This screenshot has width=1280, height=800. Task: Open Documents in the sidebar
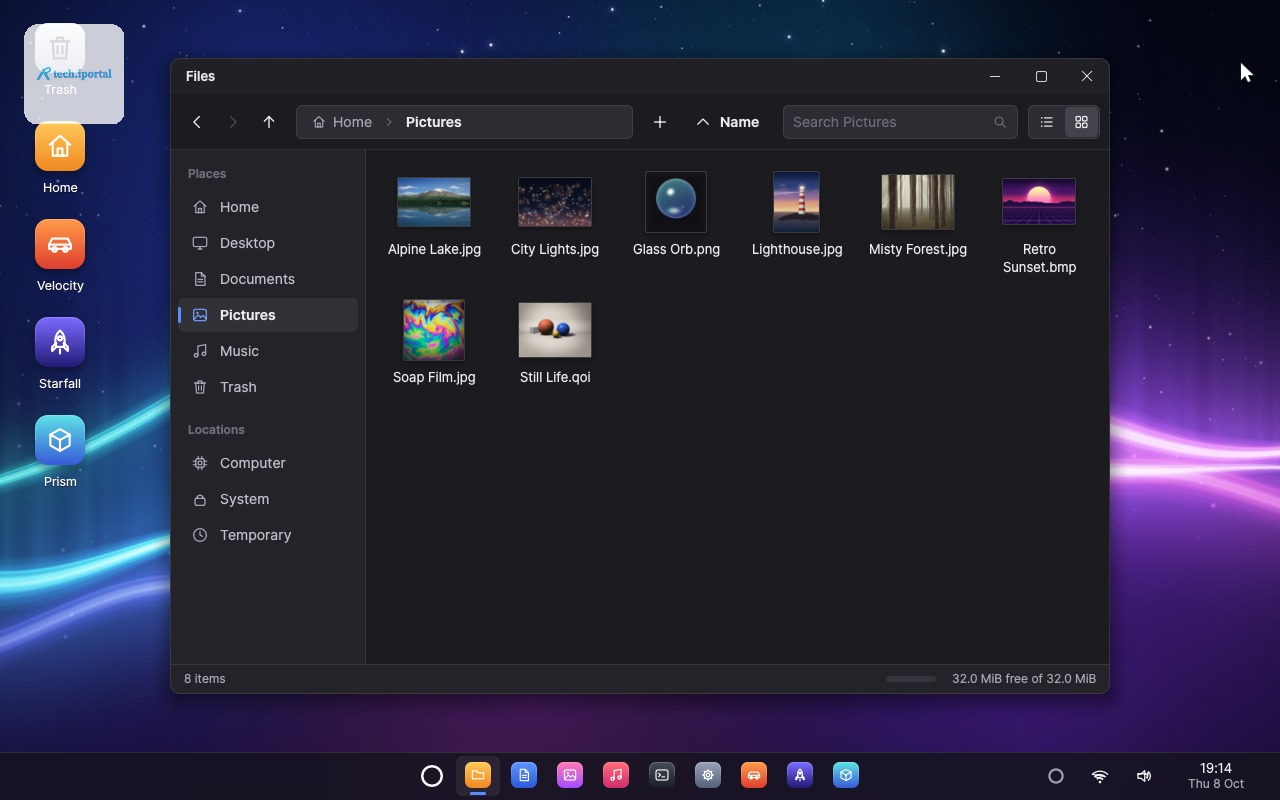[268, 279]
